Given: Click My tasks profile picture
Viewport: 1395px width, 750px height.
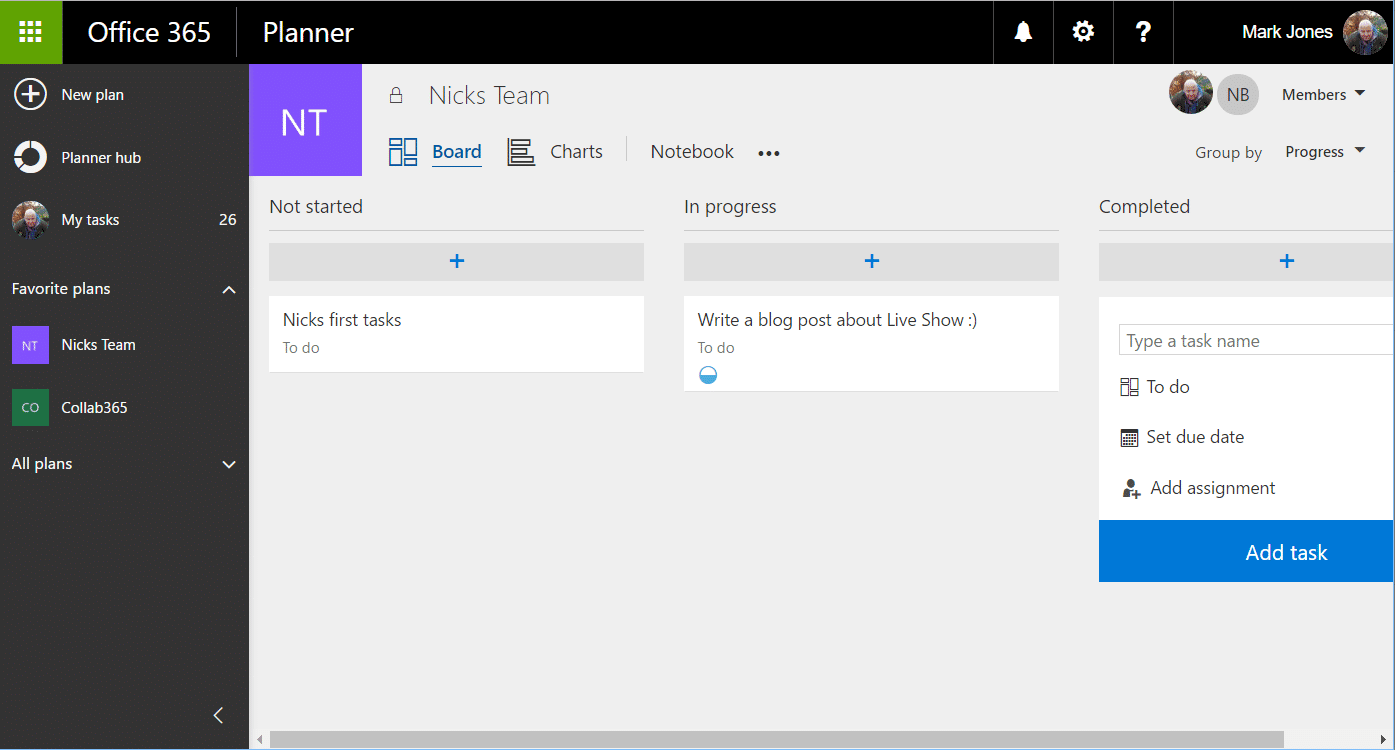Looking at the screenshot, I should coord(30,220).
